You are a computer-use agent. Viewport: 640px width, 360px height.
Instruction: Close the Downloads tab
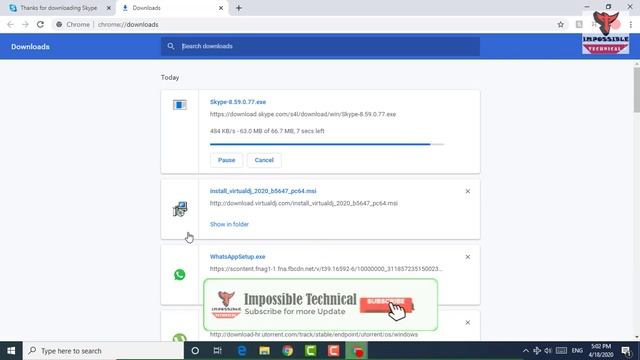(x=221, y=8)
